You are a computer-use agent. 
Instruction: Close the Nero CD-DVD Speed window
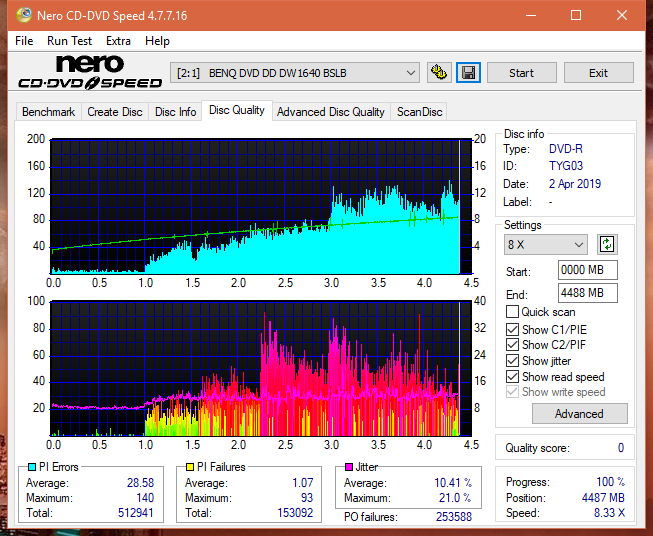click(622, 15)
